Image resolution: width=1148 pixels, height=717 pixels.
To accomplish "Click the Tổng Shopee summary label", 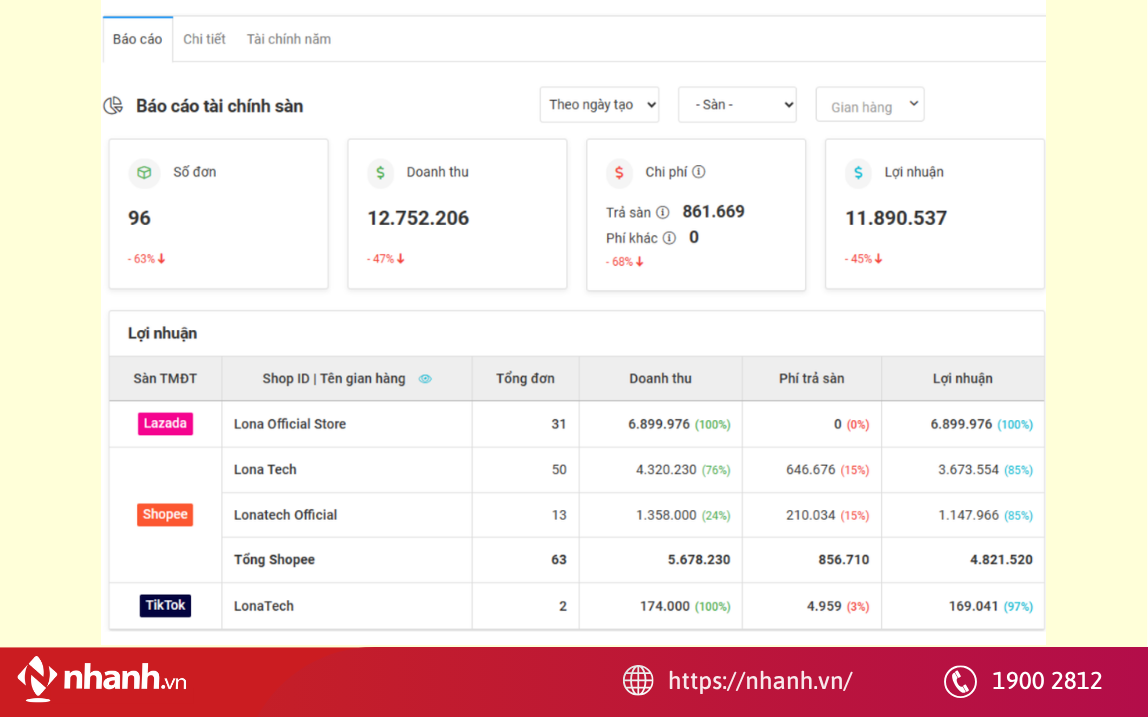I will (275, 560).
